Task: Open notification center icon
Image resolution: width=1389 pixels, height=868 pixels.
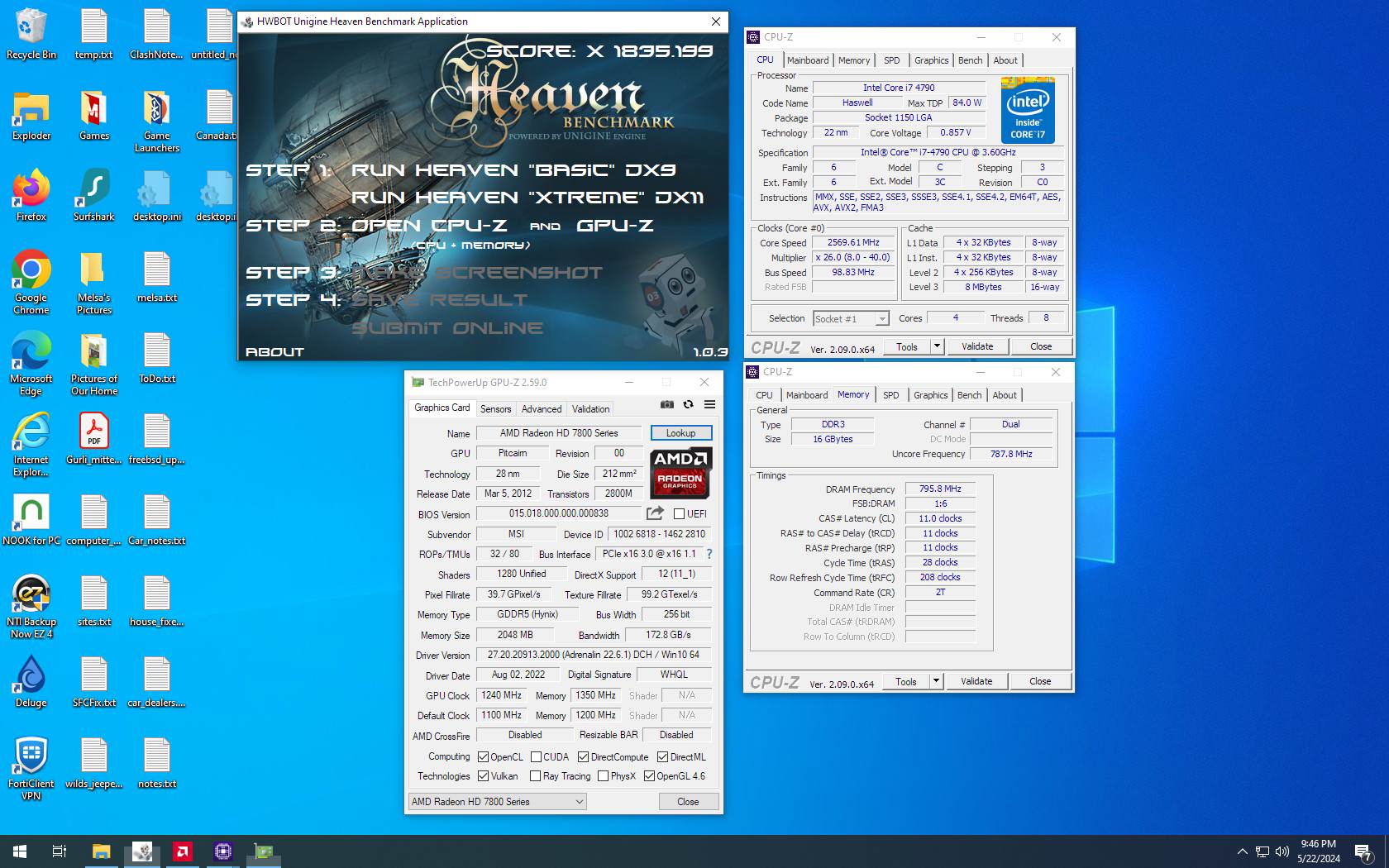Action: (1363, 851)
